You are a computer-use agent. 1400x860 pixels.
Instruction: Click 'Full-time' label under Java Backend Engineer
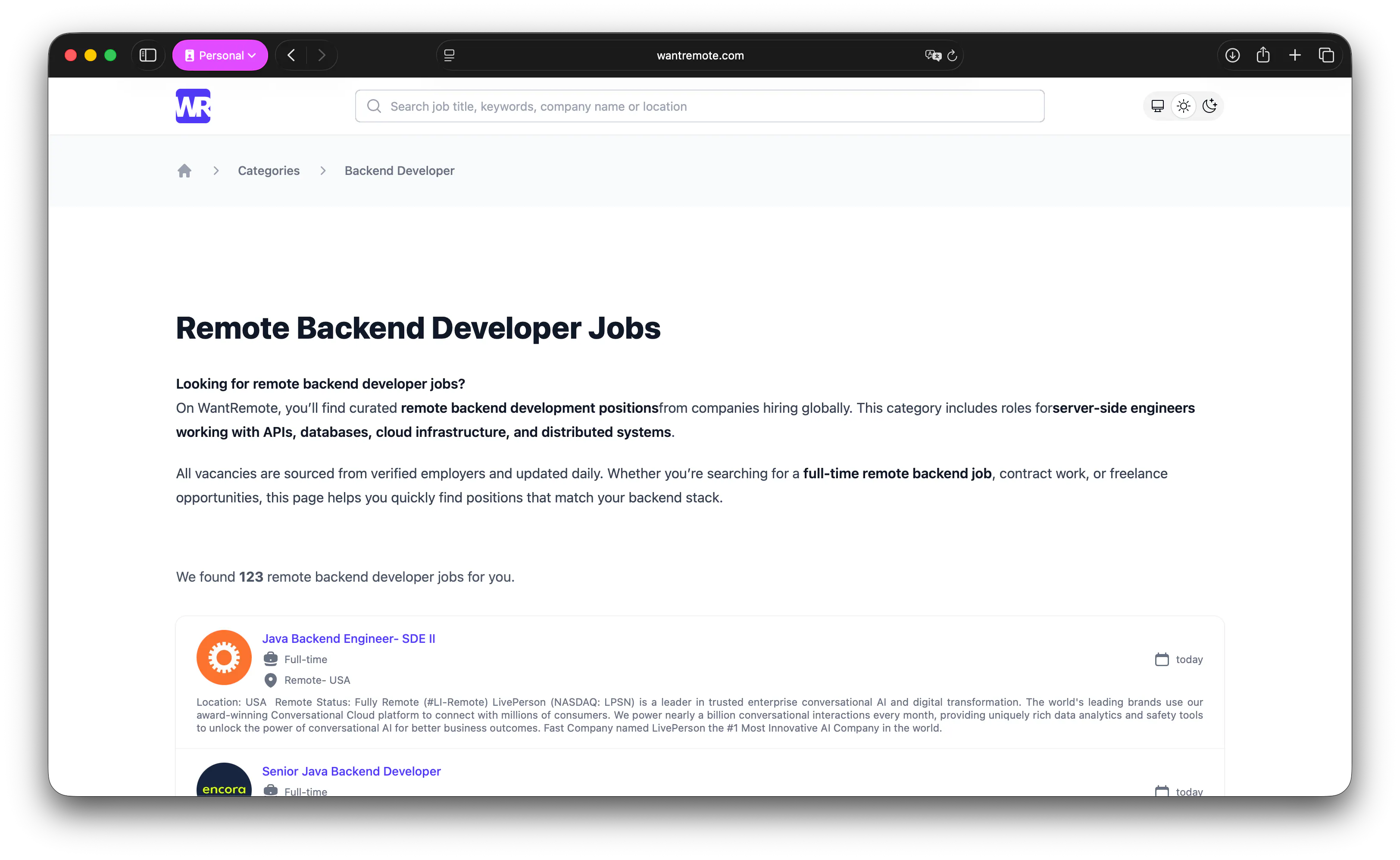point(306,659)
